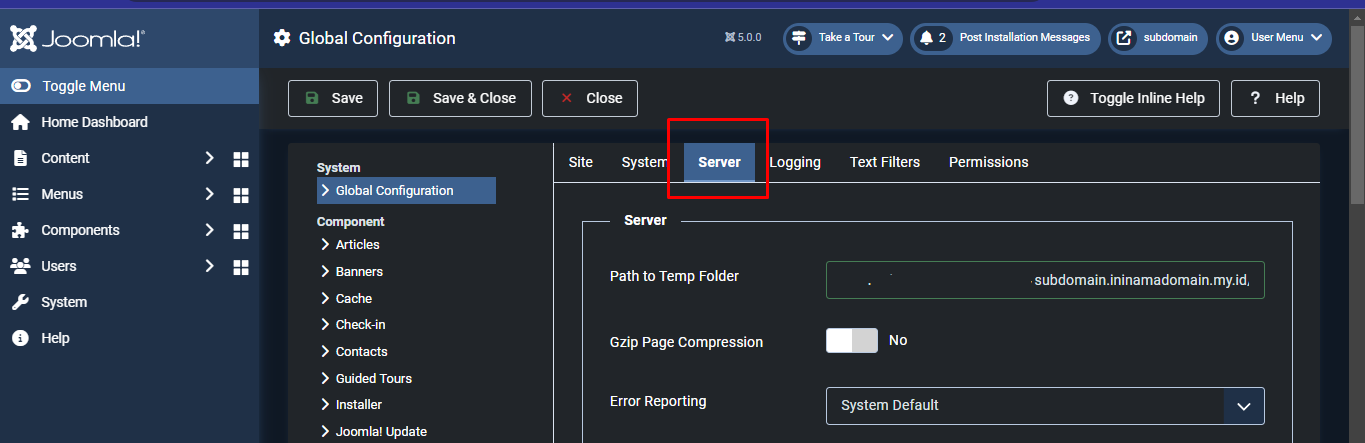Open Articles component configuration
This screenshot has height=443, width=1365.
coord(357,244)
